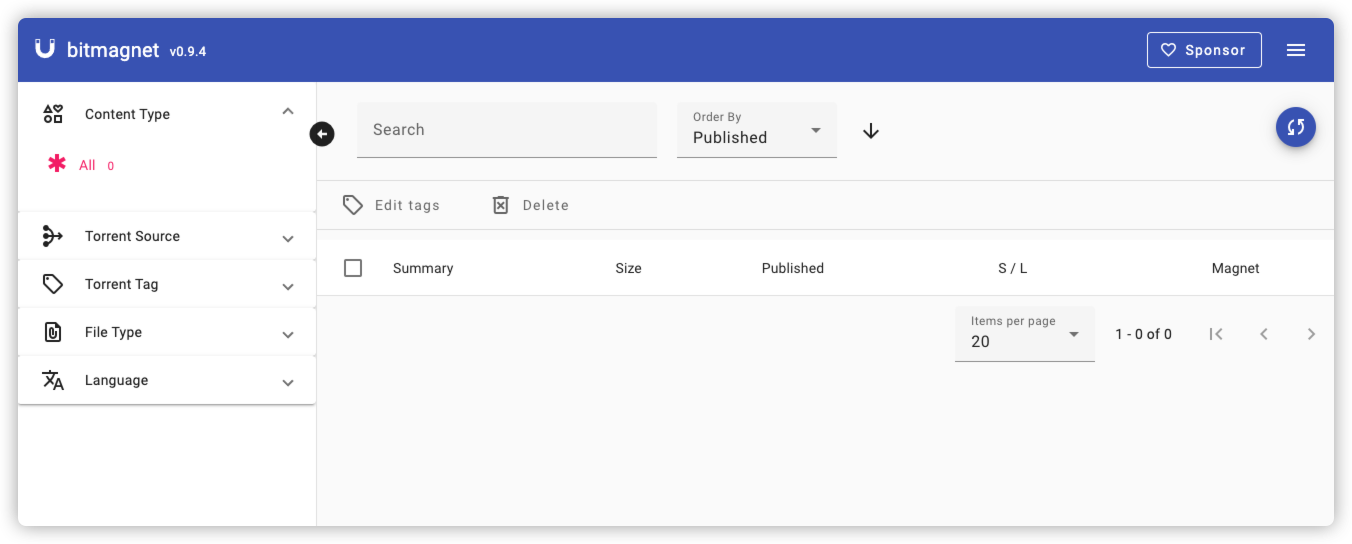The height and width of the screenshot is (544, 1352).
Task: Go to next page arrow
Action: click(1311, 334)
